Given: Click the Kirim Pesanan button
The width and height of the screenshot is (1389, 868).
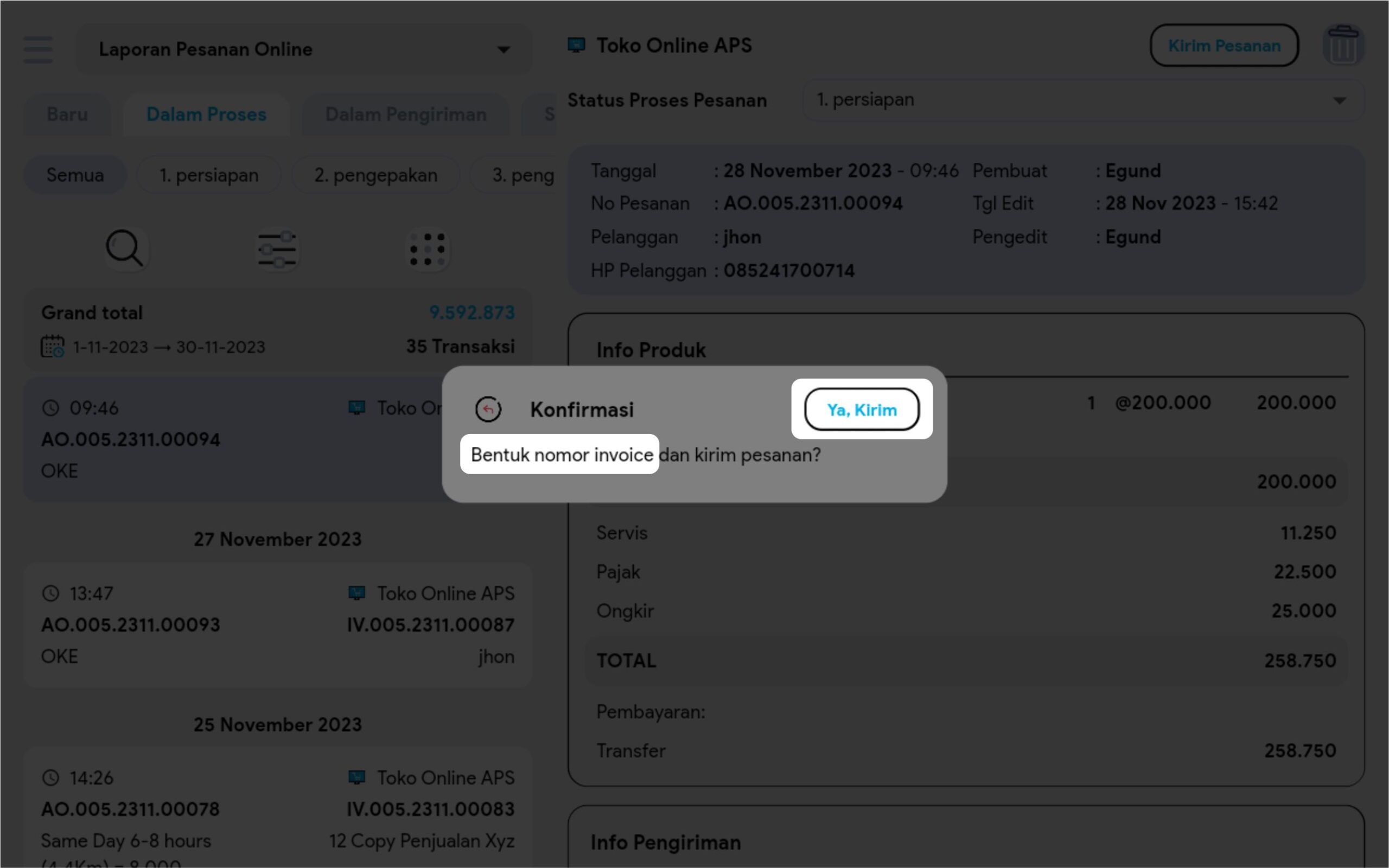Looking at the screenshot, I should coord(1224,46).
